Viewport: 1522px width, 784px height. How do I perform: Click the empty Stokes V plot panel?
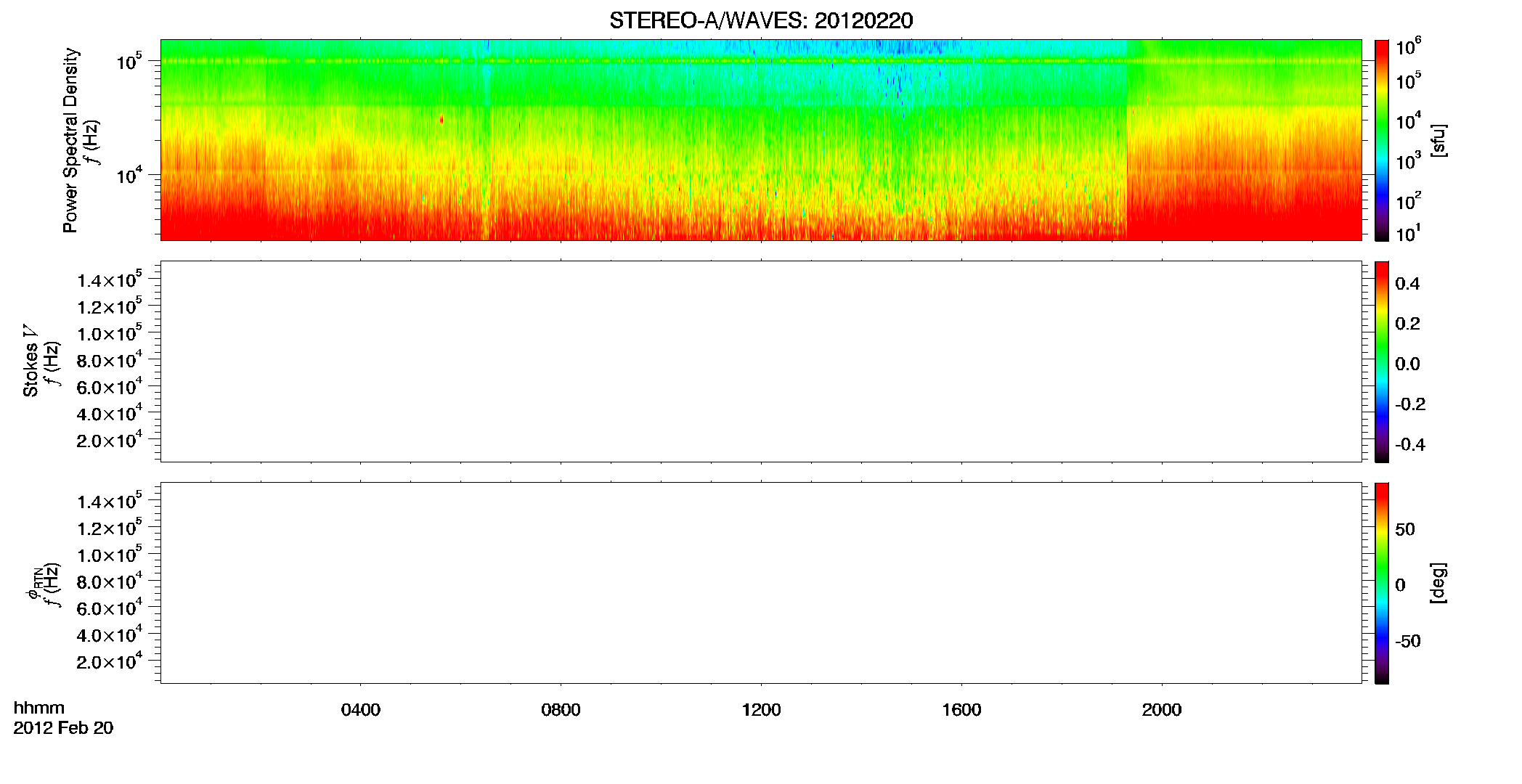(761, 362)
